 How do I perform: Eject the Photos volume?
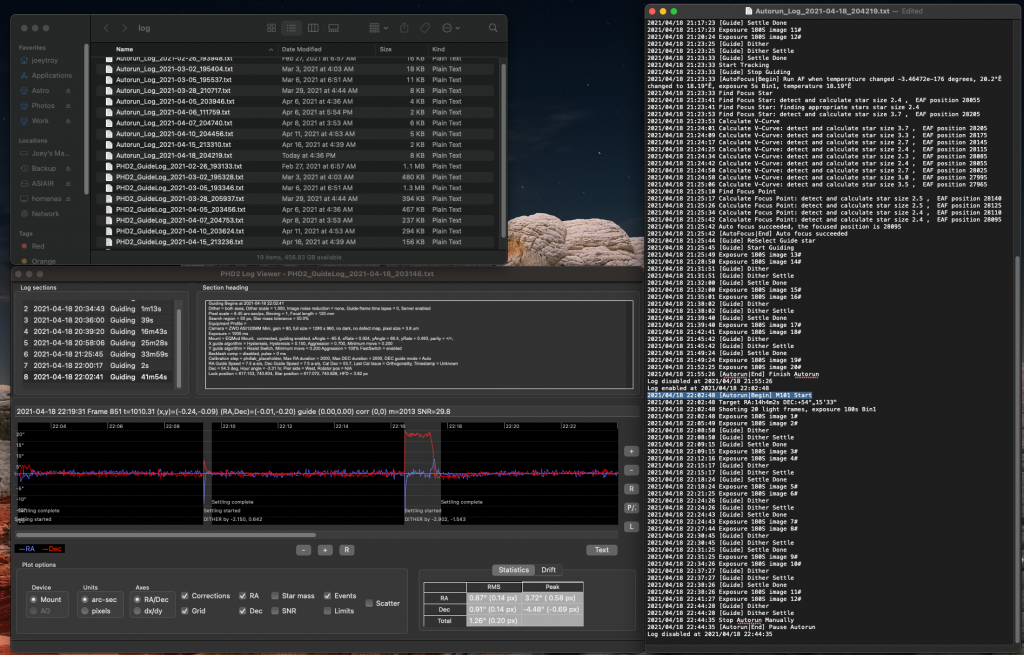click(x=68, y=106)
